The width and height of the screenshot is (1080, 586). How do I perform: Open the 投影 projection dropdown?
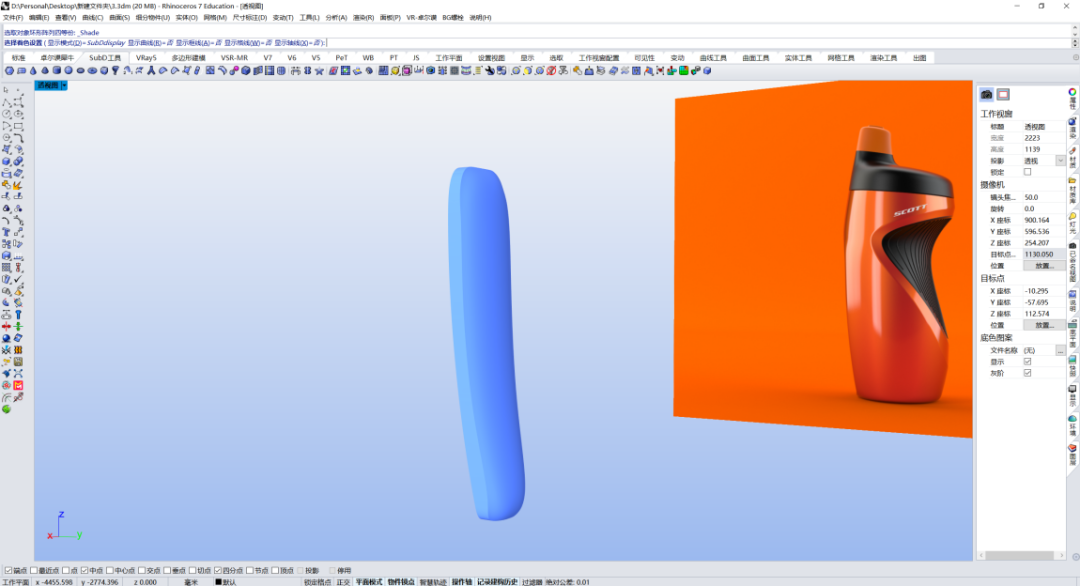(1060, 160)
